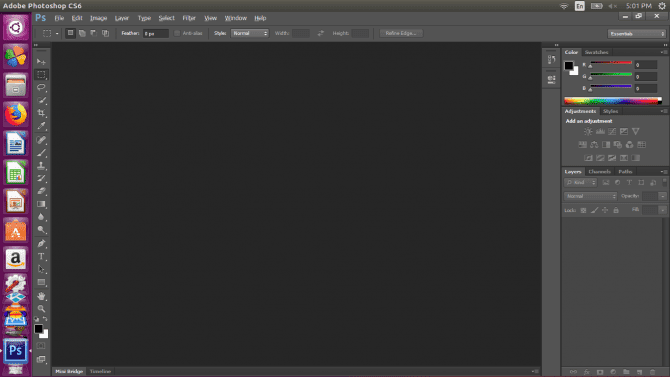Screen dimensions: 670x377
Task: Open the Properties panel icon
Action: (x=551, y=79)
